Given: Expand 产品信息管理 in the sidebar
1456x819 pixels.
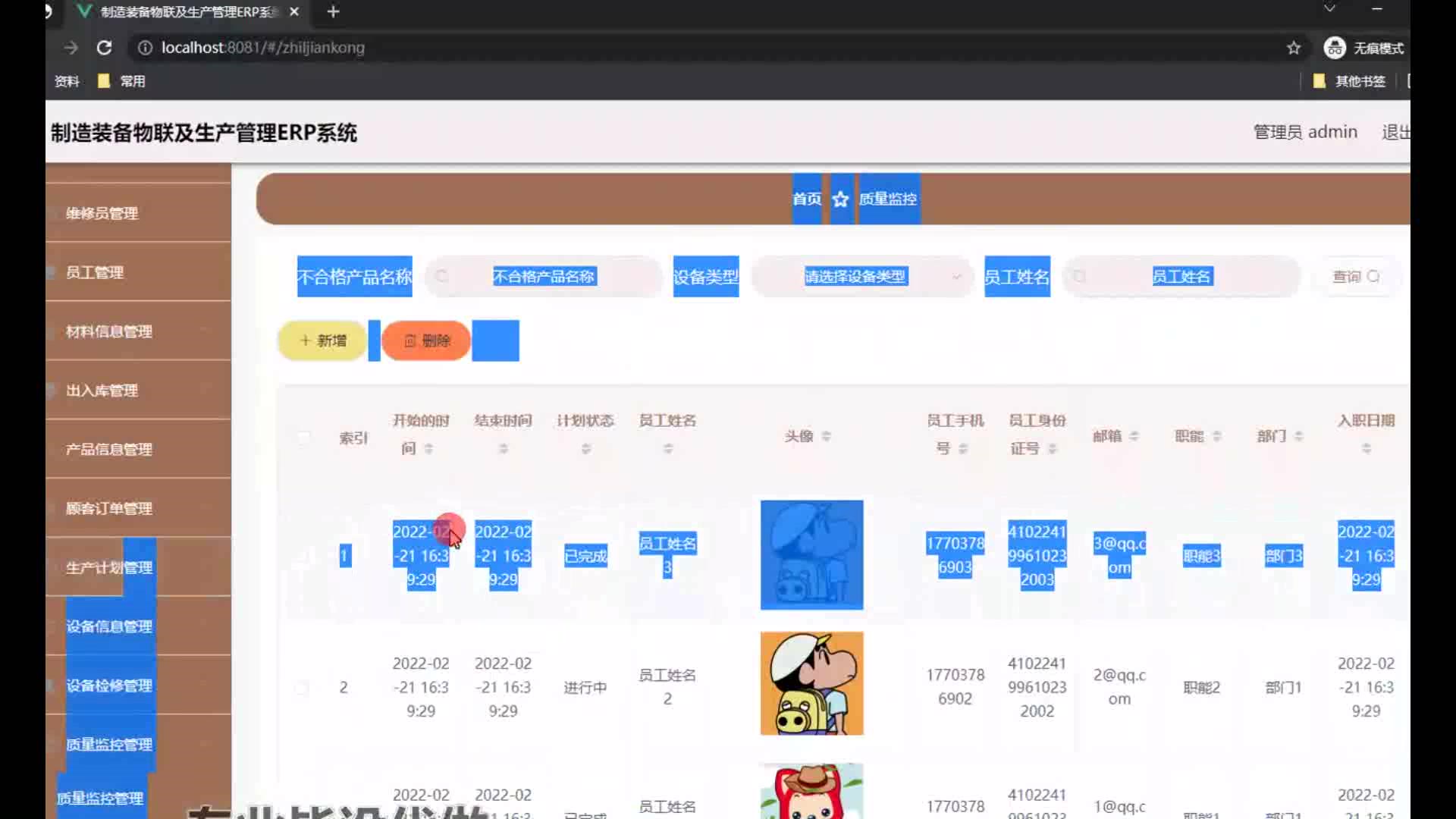Looking at the screenshot, I should coord(138,449).
